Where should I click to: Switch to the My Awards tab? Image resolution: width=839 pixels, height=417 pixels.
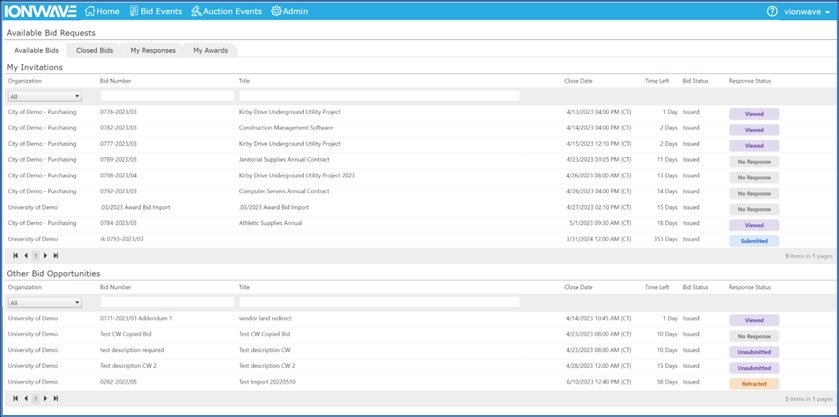tap(210, 50)
